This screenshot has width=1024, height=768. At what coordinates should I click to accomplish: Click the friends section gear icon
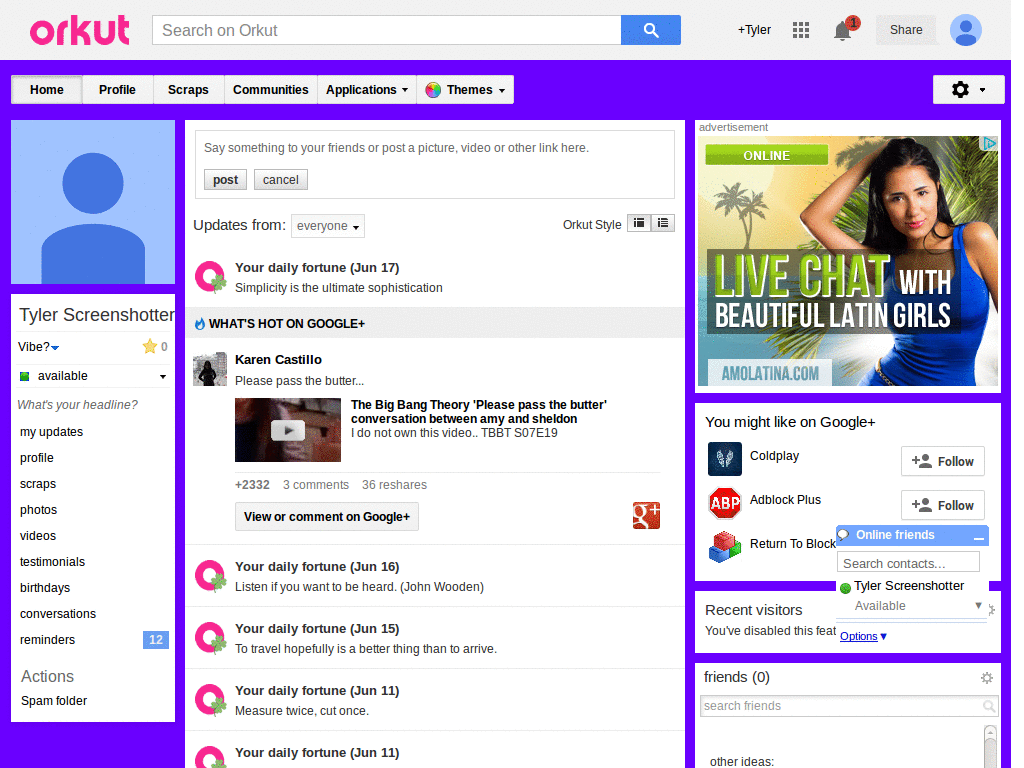click(986, 678)
